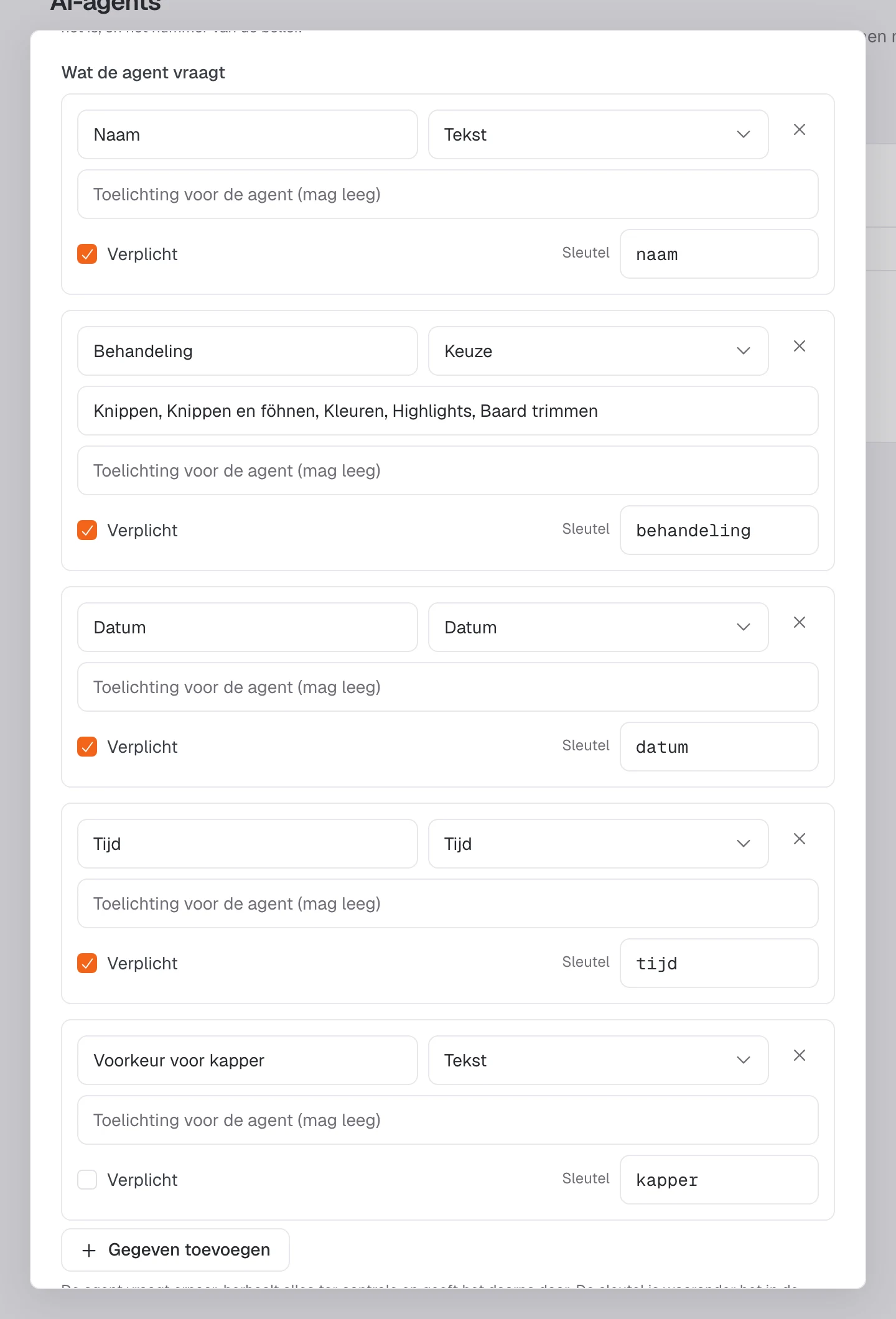896x1319 pixels.
Task: Remove the Naam field with its X icon
Action: pyautogui.click(x=800, y=129)
